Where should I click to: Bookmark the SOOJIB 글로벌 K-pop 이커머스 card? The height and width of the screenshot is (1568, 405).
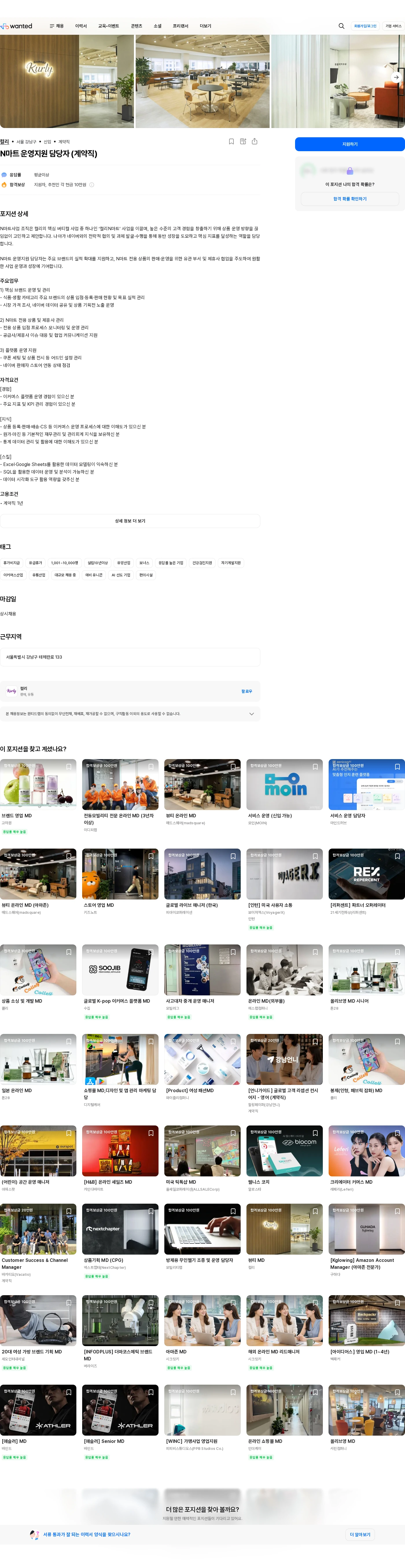(x=151, y=952)
